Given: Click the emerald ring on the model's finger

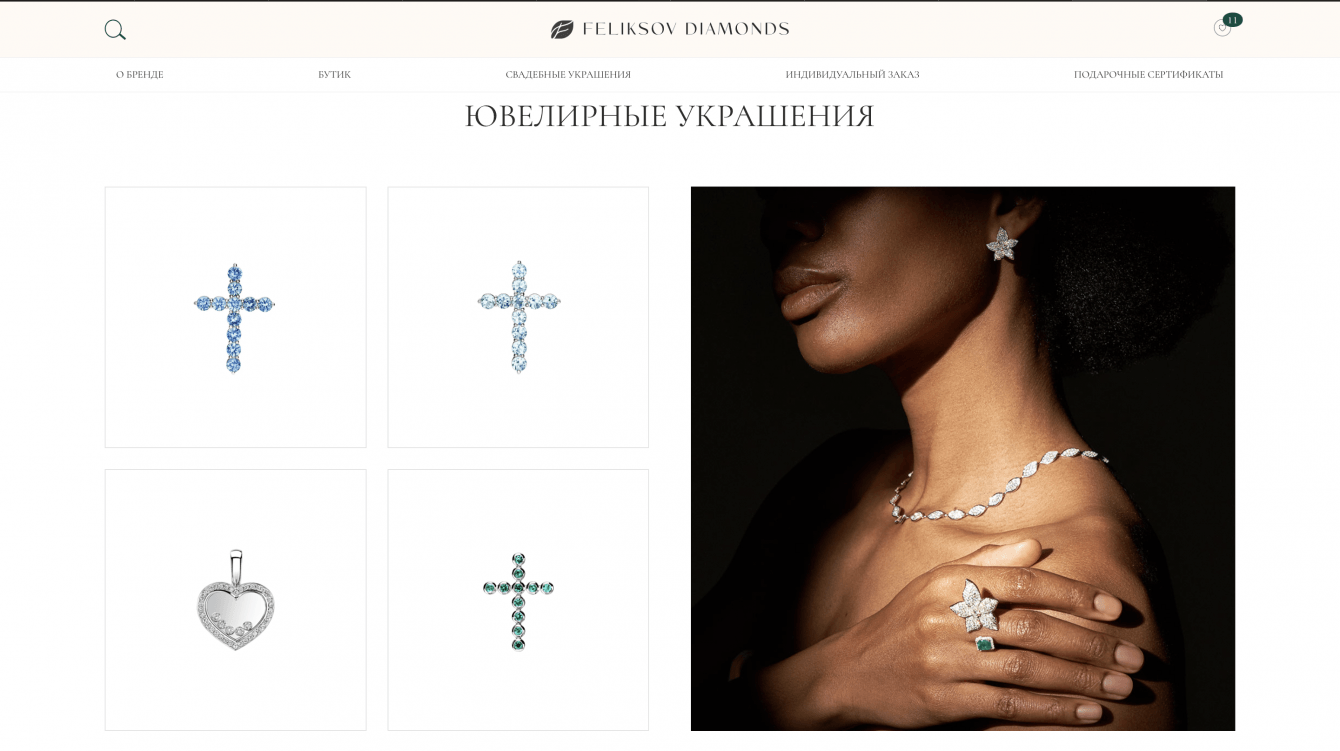Looking at the screenshot, I should pos(985,644).
